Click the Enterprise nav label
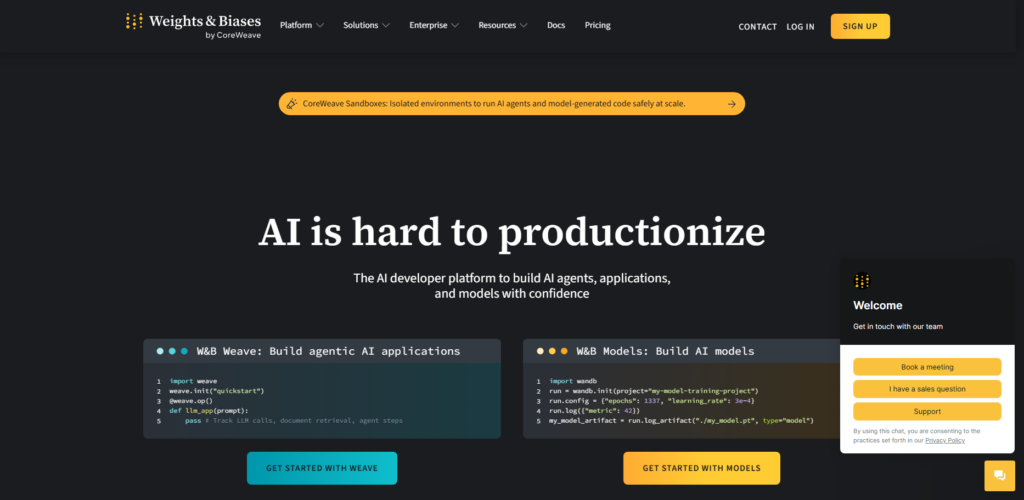Viewport: 1024px width, 500px height. pos(428,25)
